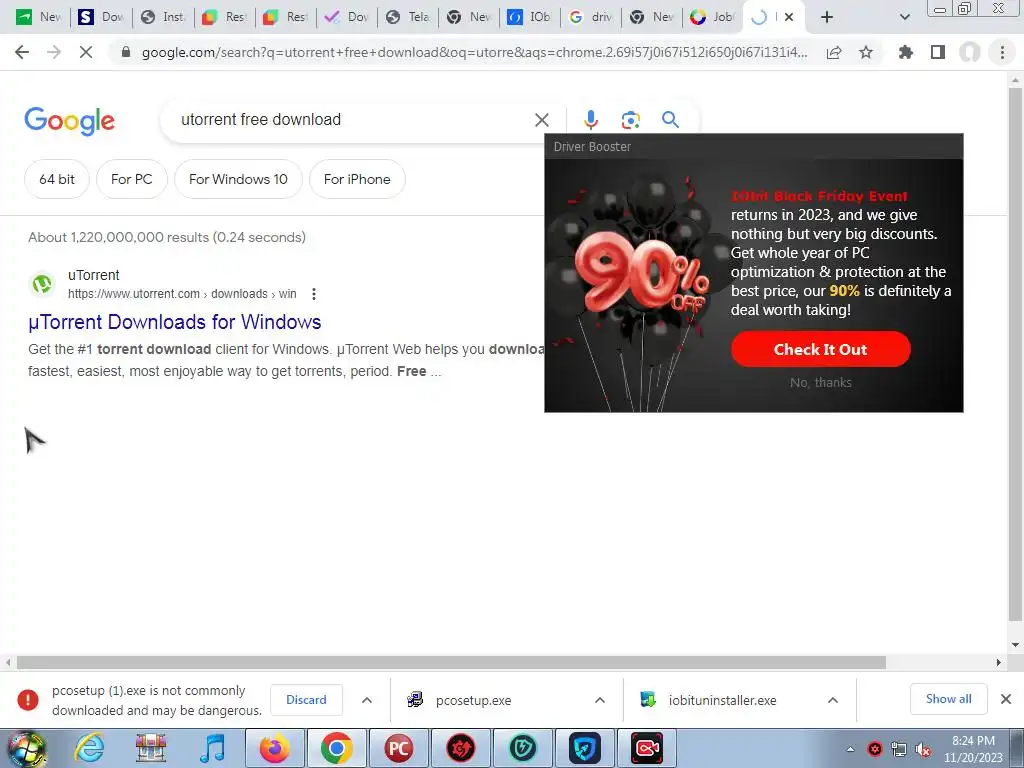Show hidden system tray icons
1024x768 pixels.
tap(850, 749)
